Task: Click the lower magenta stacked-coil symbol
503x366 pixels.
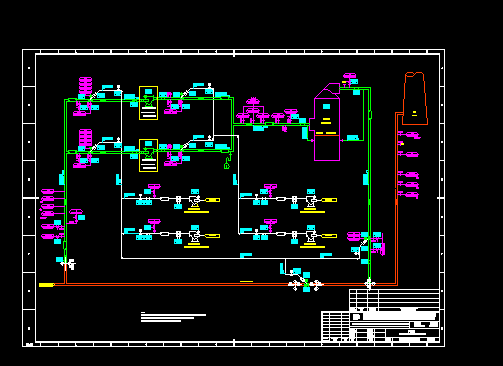Action: click(85, 138)
